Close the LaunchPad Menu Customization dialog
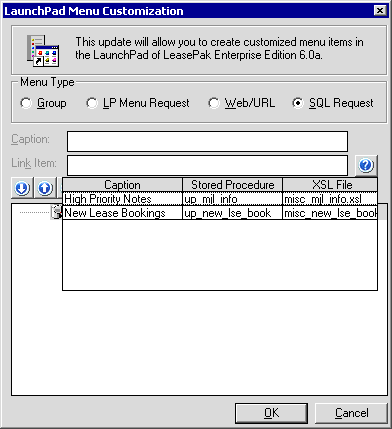This screenshot has width=392, height=429. coord(380,11)
